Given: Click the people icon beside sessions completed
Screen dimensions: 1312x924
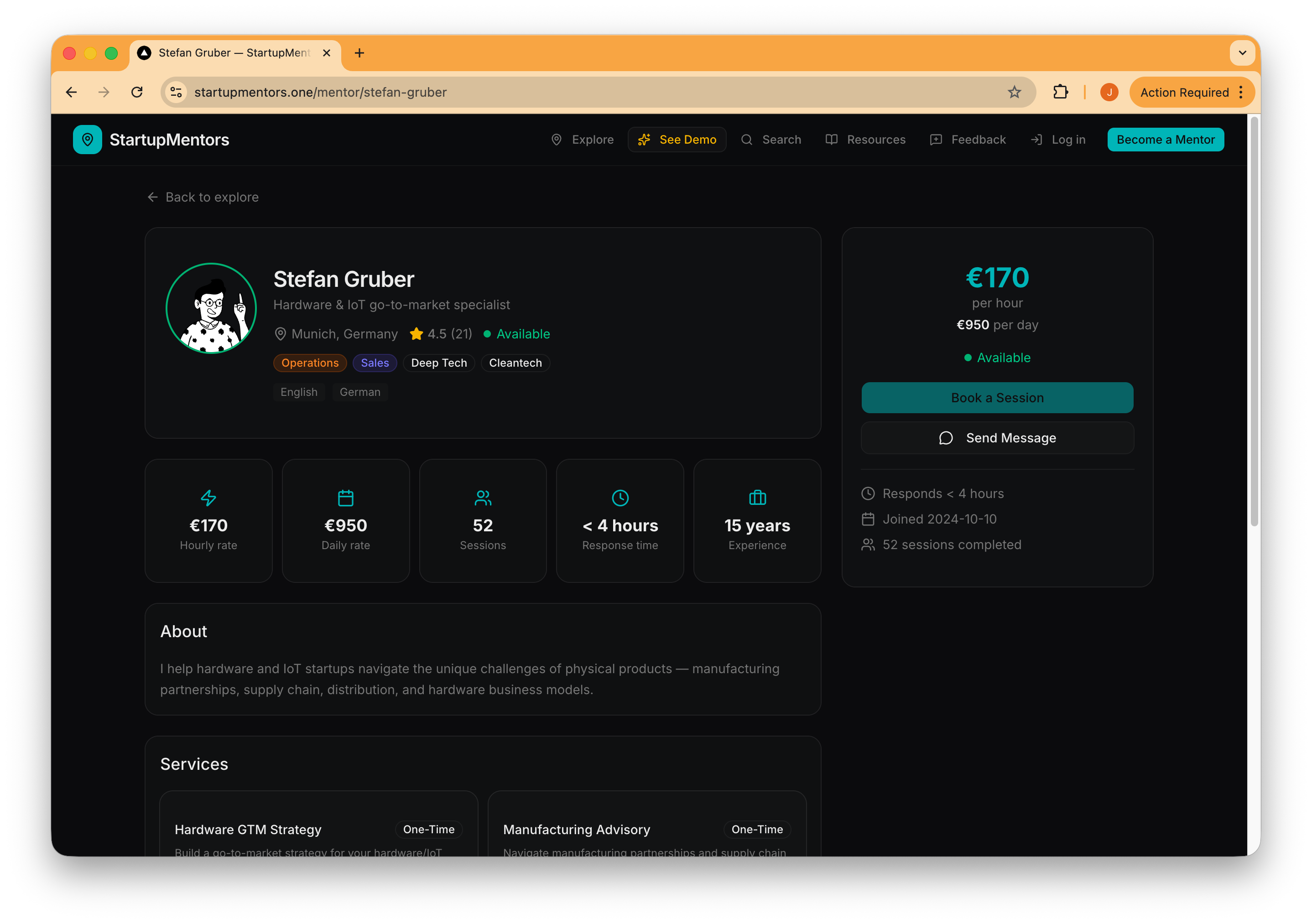Looking at the screenshot, I should coord(868,545).
